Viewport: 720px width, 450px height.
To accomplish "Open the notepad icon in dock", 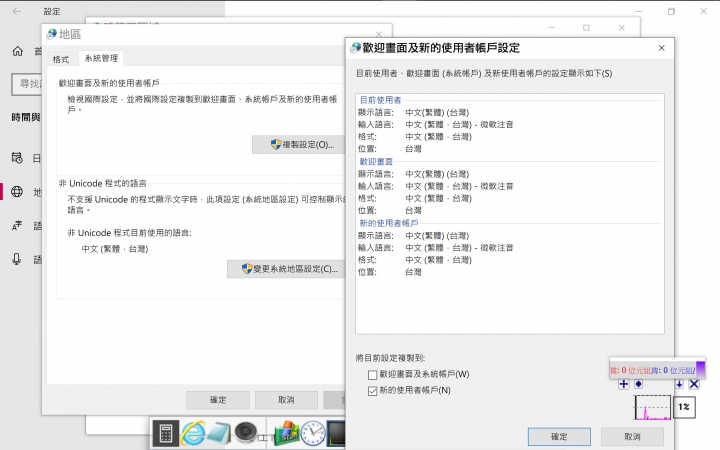I will coord(219,433).
